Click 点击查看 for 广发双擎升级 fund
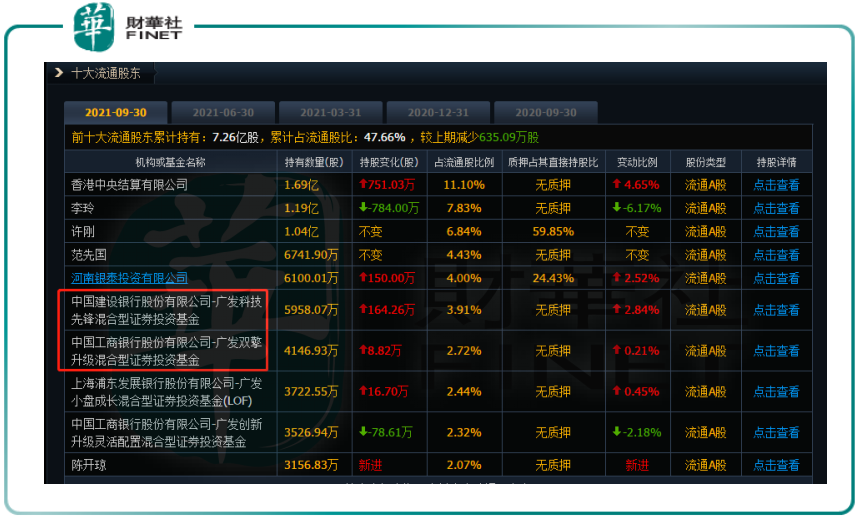Screen dimensions: 860x519 pos(776,351)
